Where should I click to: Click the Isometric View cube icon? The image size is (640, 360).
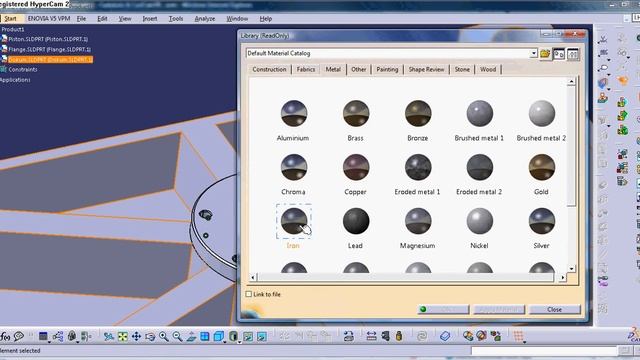coord(218,336)
